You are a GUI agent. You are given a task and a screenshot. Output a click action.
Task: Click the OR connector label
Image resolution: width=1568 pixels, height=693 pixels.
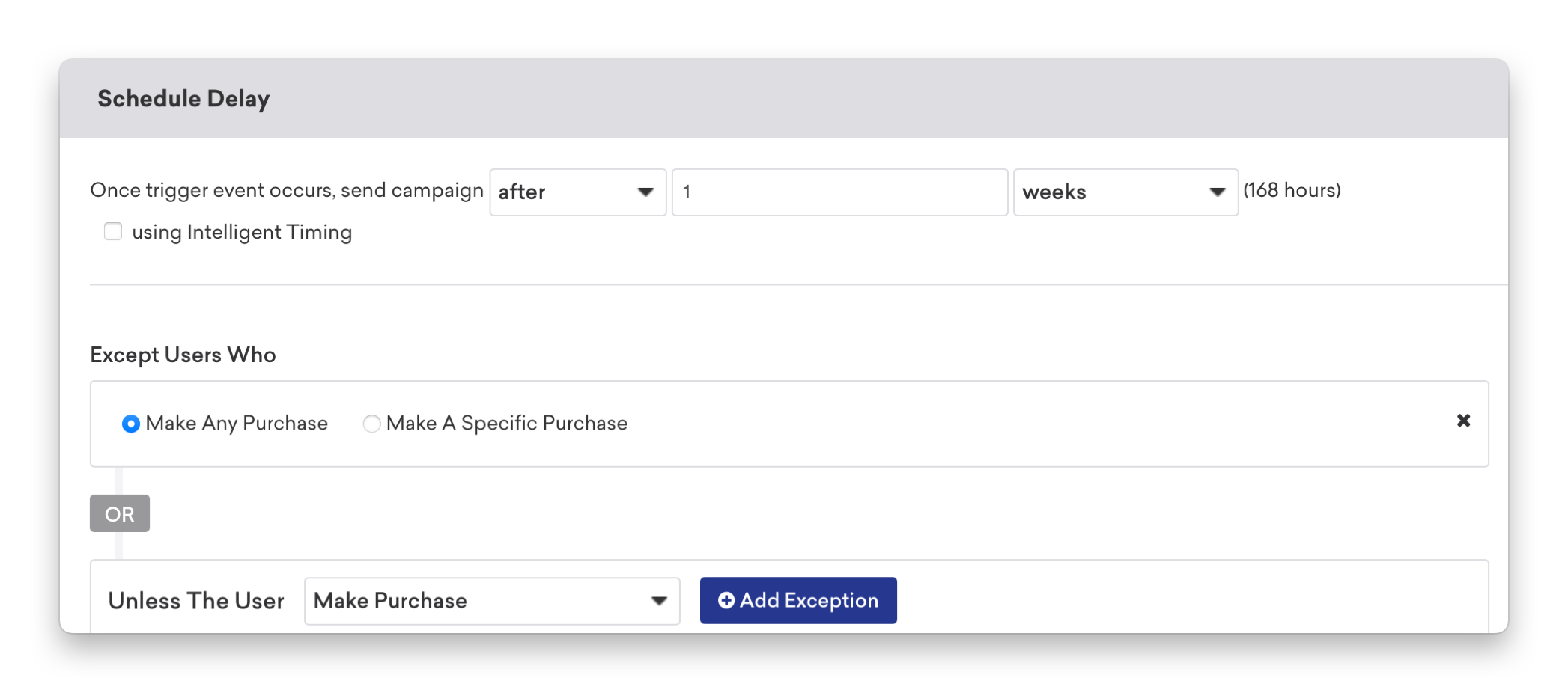120,513
